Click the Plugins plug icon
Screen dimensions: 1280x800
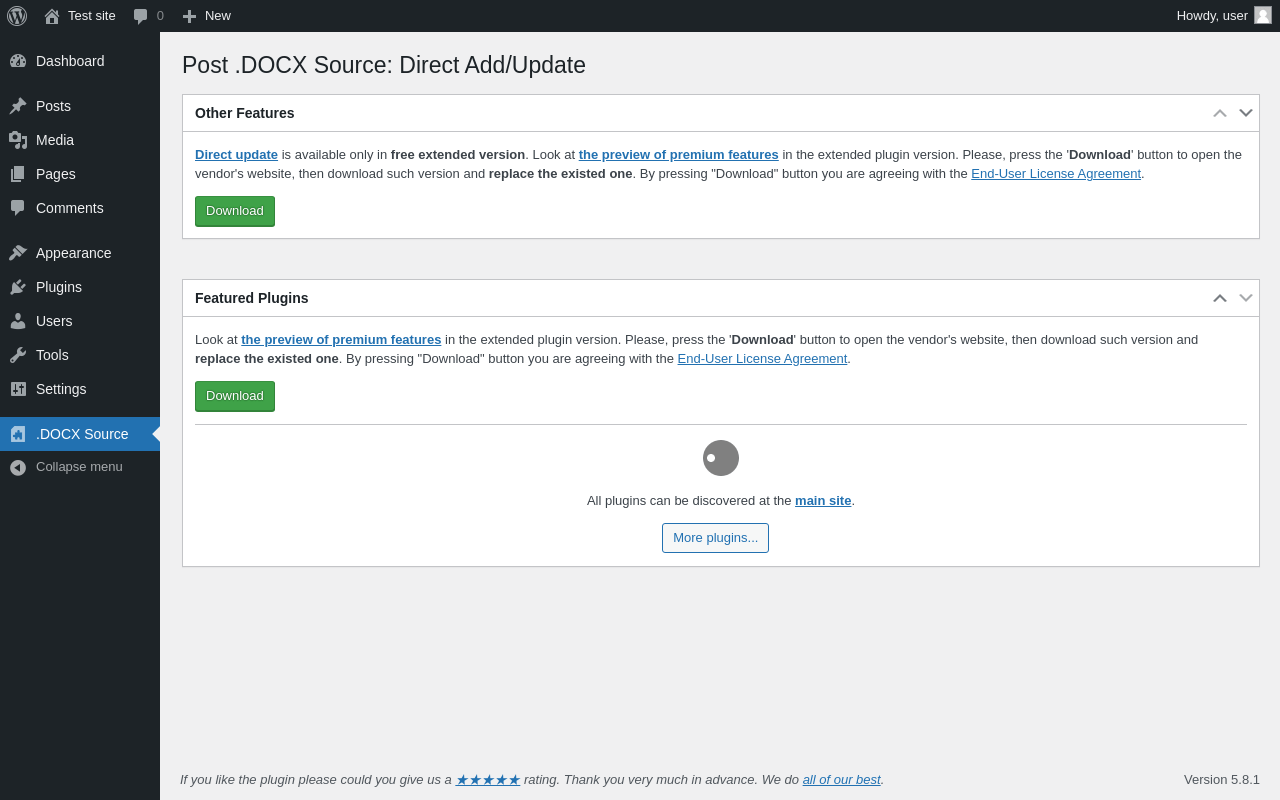pos(18,287)
